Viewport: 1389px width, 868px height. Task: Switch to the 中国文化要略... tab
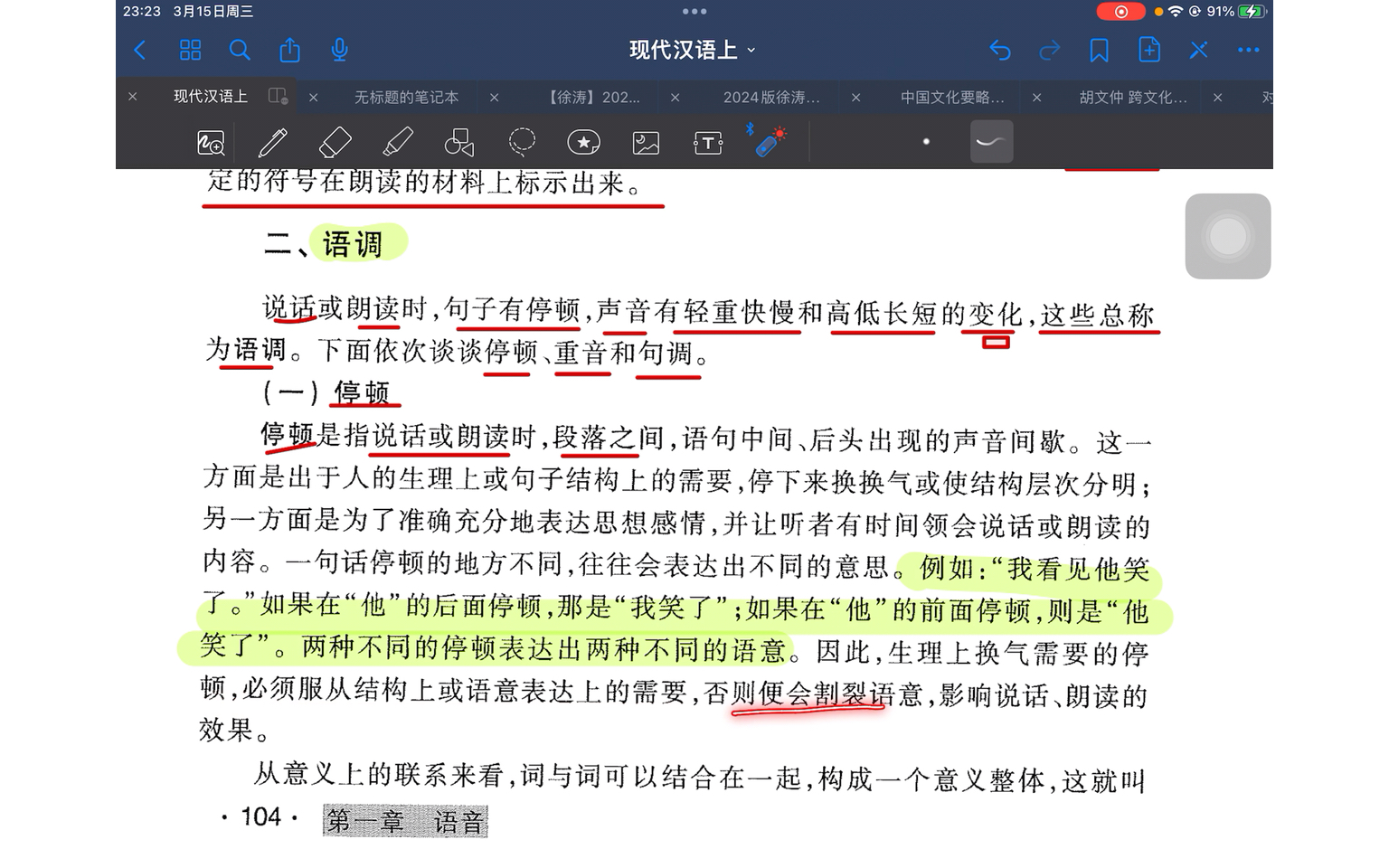[x=952, y=97]
